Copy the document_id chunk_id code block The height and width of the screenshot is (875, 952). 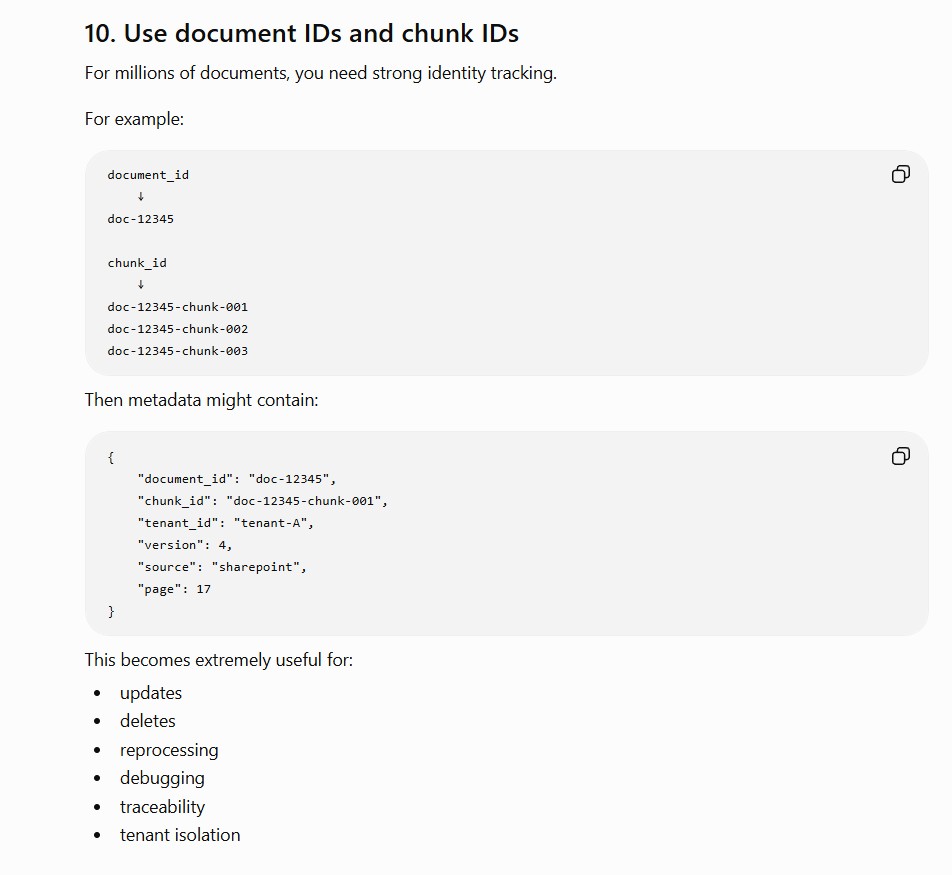(x=900, y=174)
